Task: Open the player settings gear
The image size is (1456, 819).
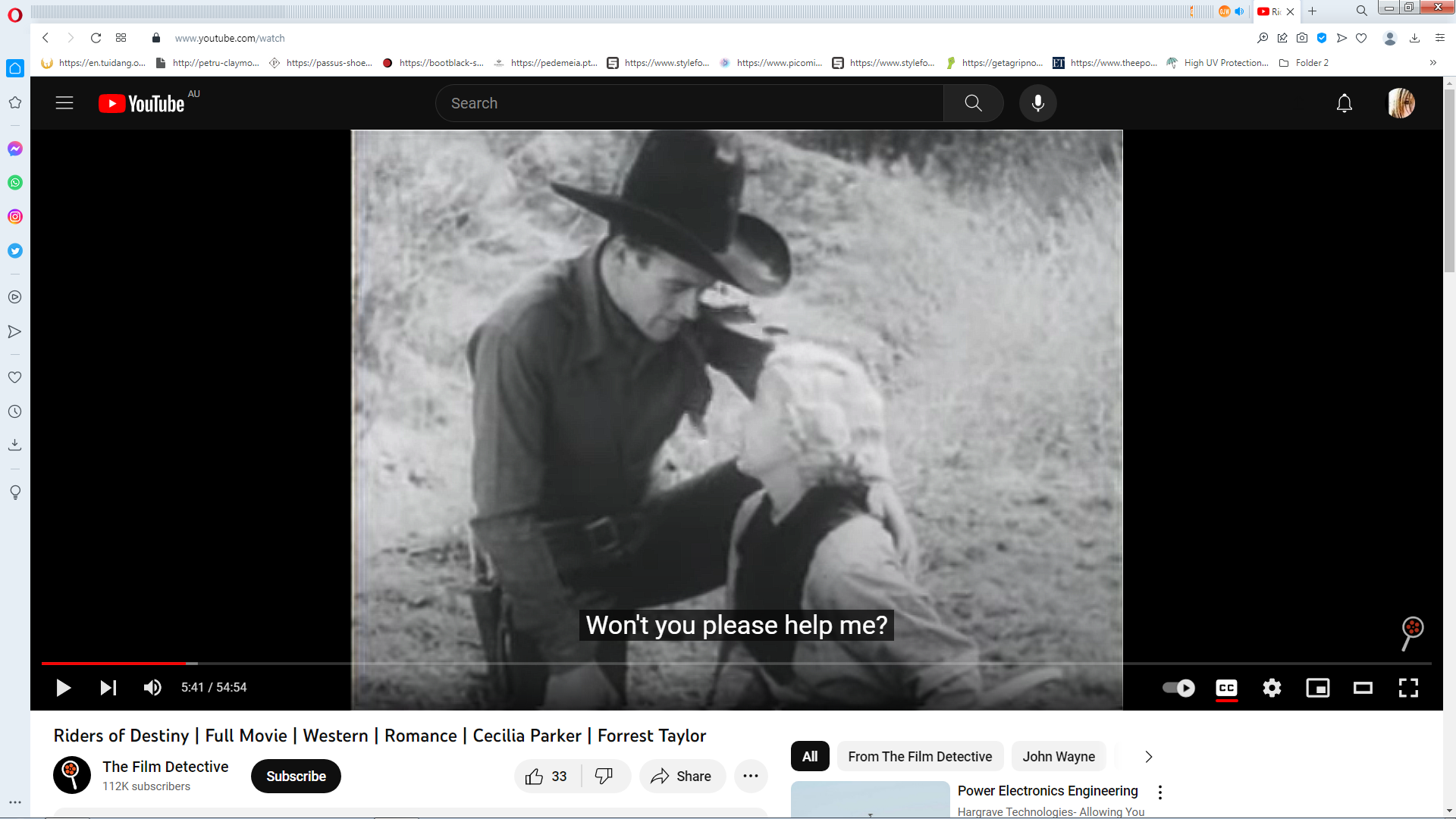Action: 1272,688
